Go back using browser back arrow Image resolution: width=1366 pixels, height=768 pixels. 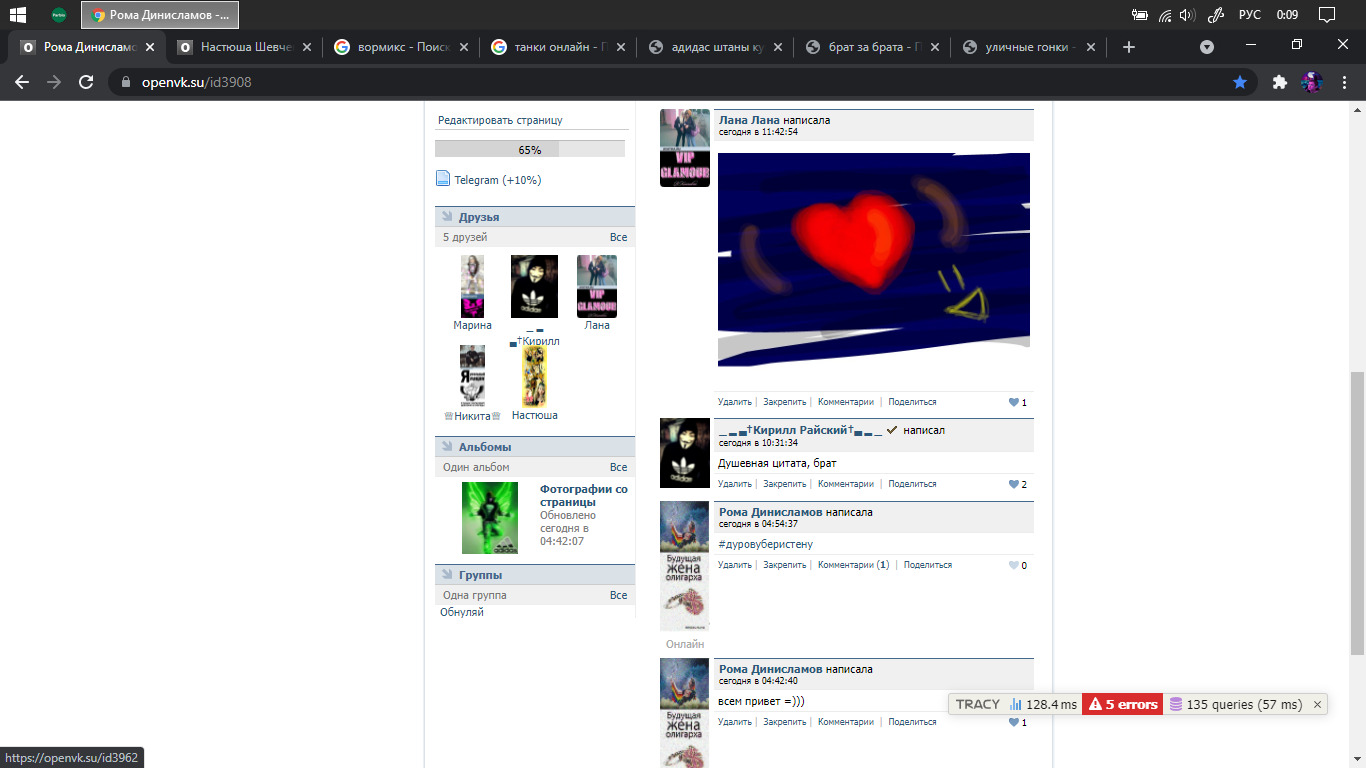[22, 83]
